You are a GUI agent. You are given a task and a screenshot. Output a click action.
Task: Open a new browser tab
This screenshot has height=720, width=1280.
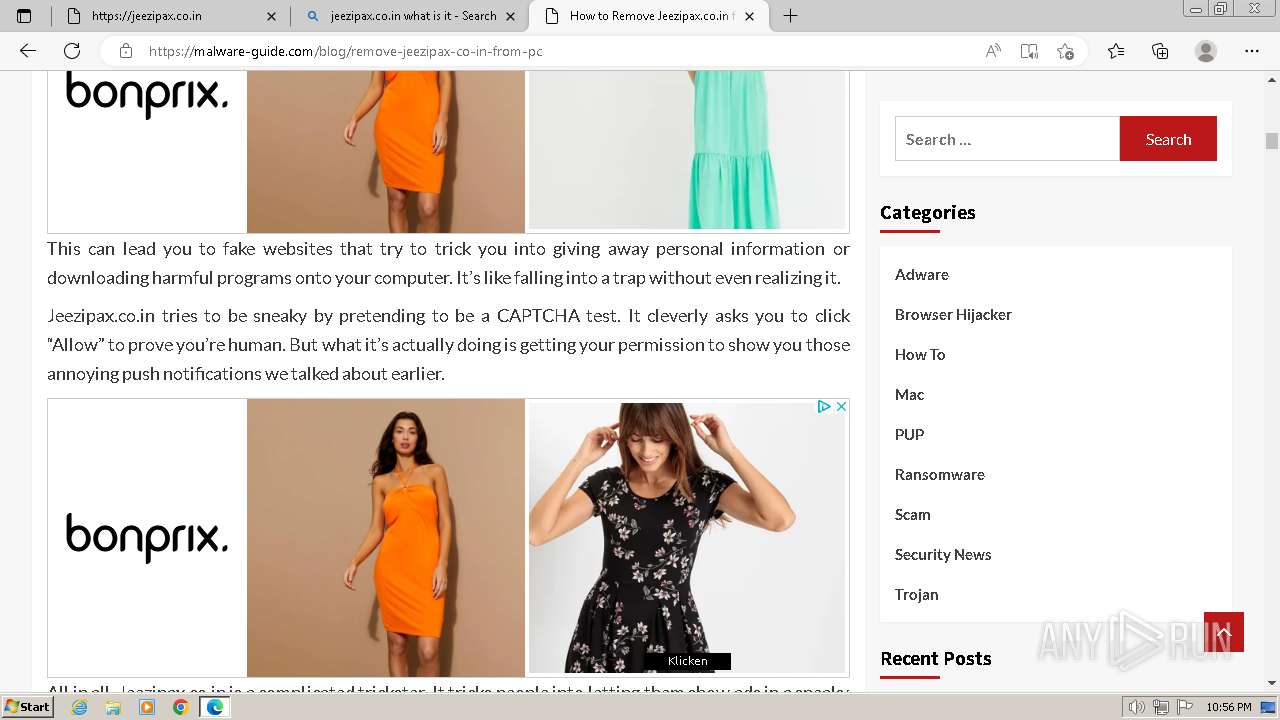(790, 16)
